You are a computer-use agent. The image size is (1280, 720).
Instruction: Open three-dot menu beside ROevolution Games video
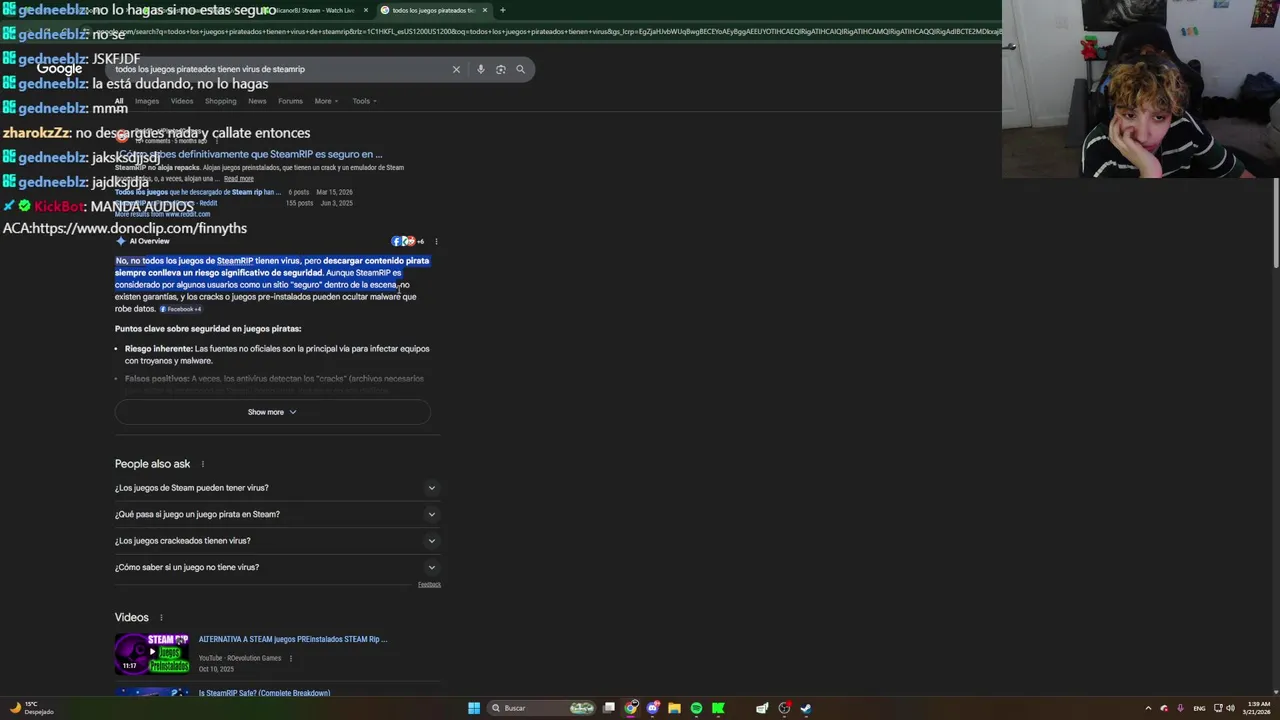(291, 658)
